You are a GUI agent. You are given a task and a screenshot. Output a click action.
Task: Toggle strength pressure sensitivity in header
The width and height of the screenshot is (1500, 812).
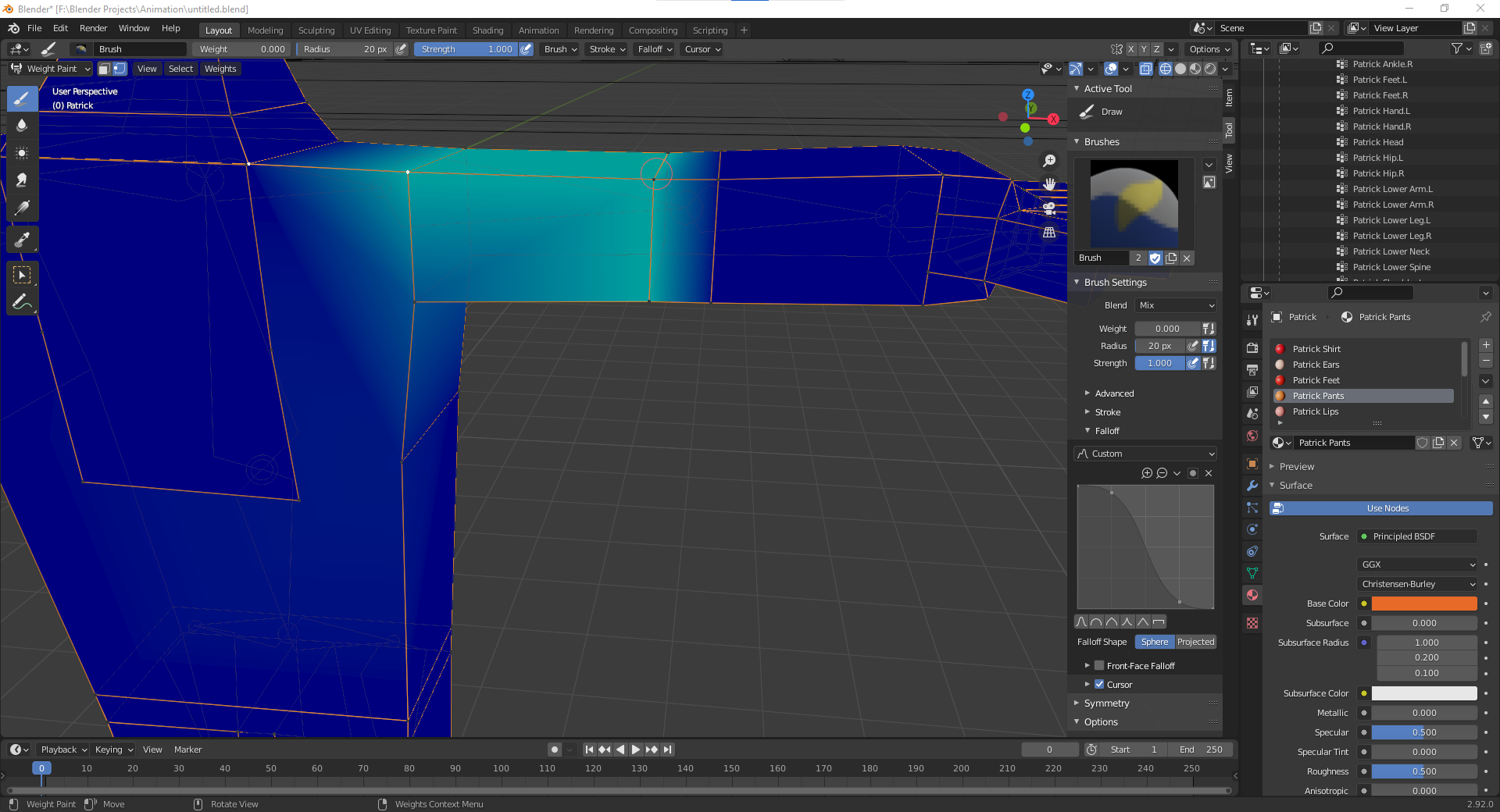click(x=527, y=49)
